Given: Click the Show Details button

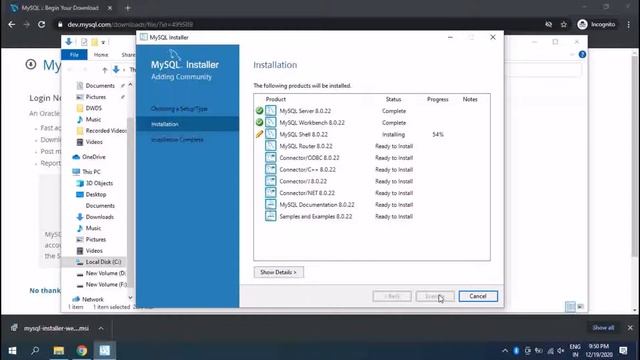Looking at the screenshot, I should click(x=278, y=272).
